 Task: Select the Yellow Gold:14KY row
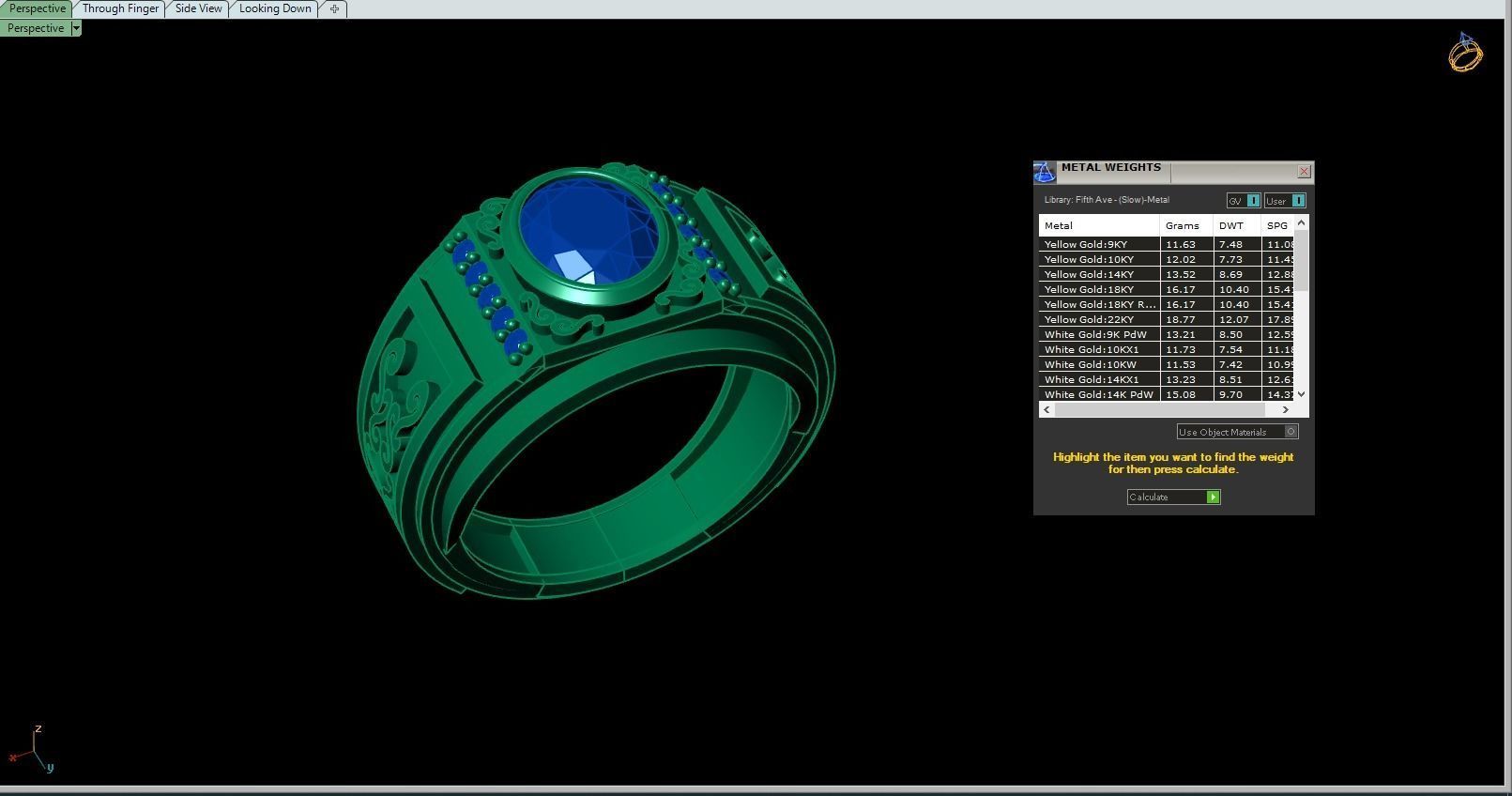click(1167, 274)
